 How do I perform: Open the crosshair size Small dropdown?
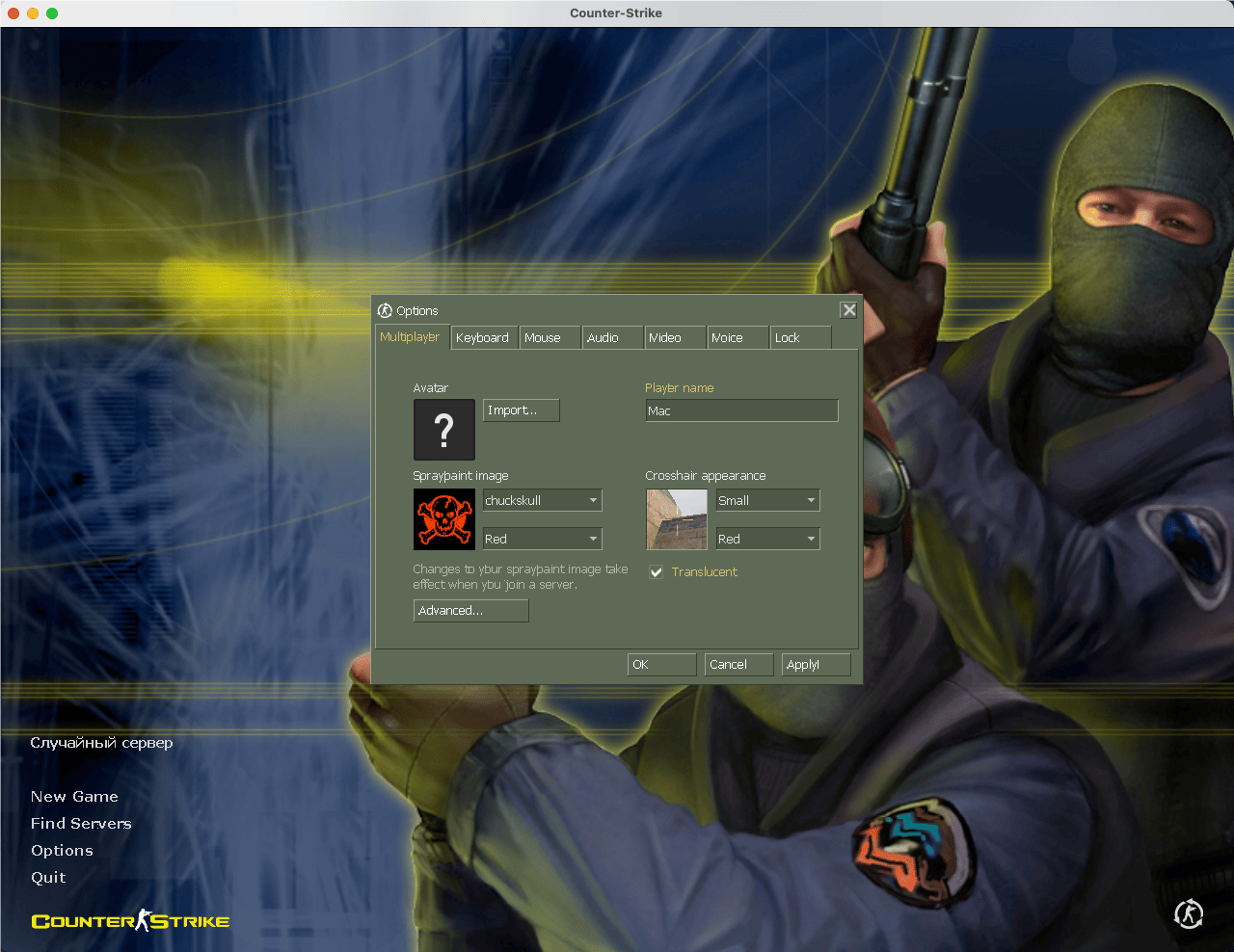811,501
